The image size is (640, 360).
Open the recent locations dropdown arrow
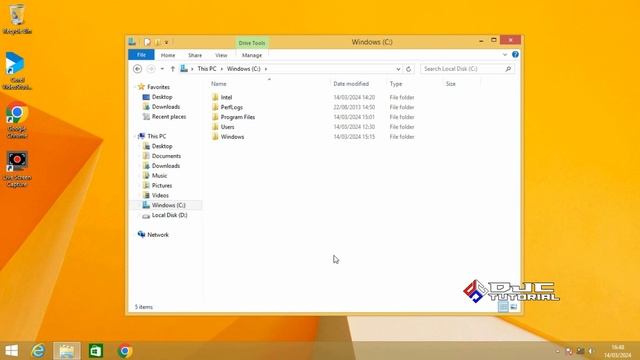162,69
